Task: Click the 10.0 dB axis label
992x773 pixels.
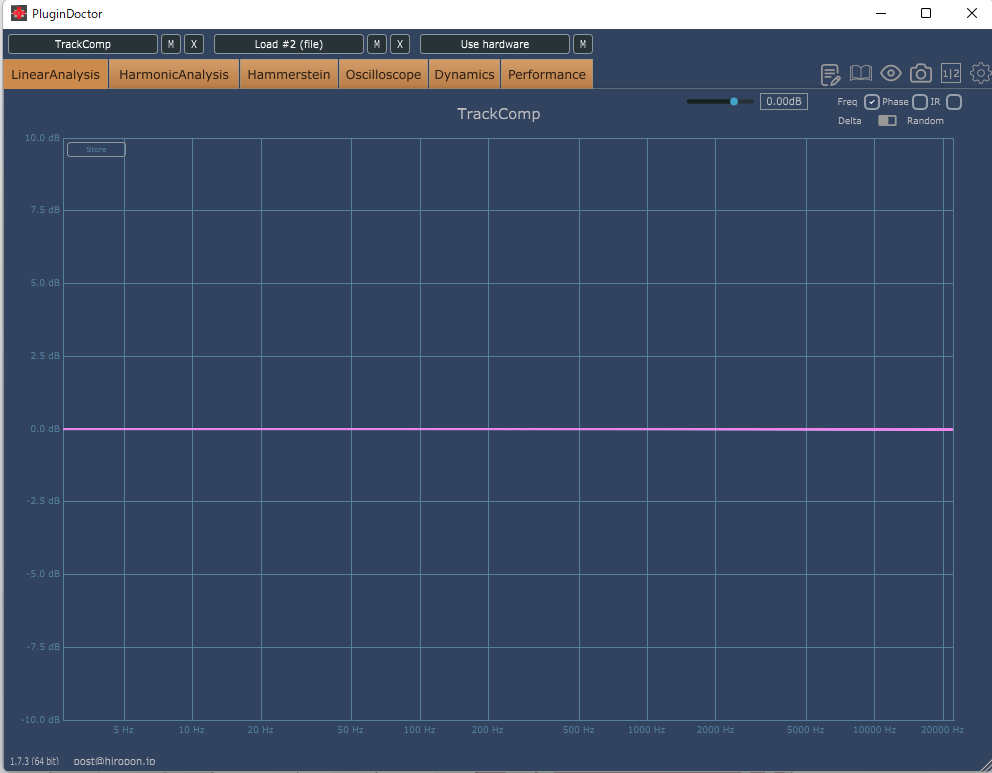Action: [42, 138]
